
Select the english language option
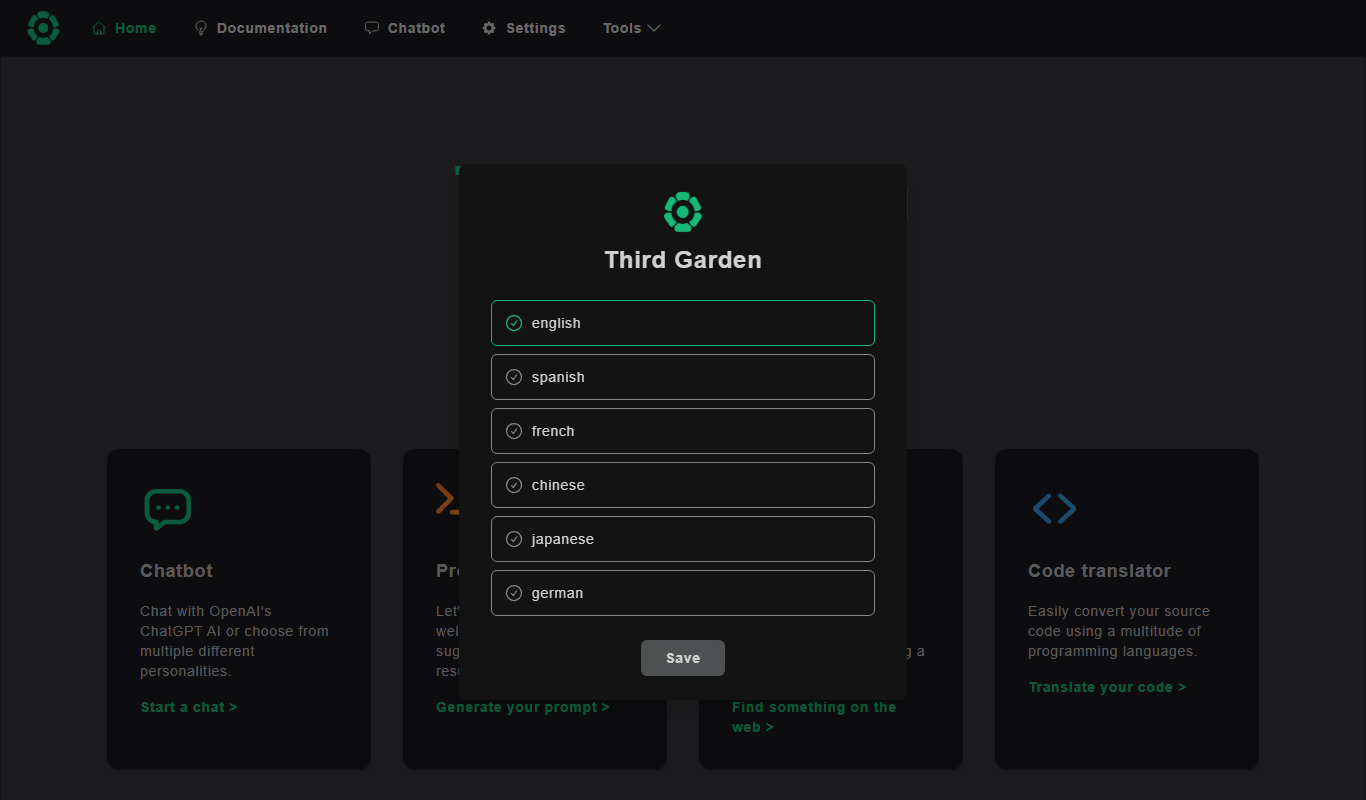(x=683, y=323)
